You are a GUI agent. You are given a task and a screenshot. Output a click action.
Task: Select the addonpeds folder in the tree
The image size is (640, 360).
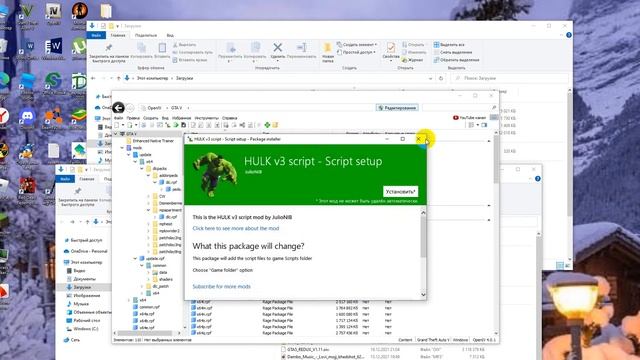pos(168,176)
